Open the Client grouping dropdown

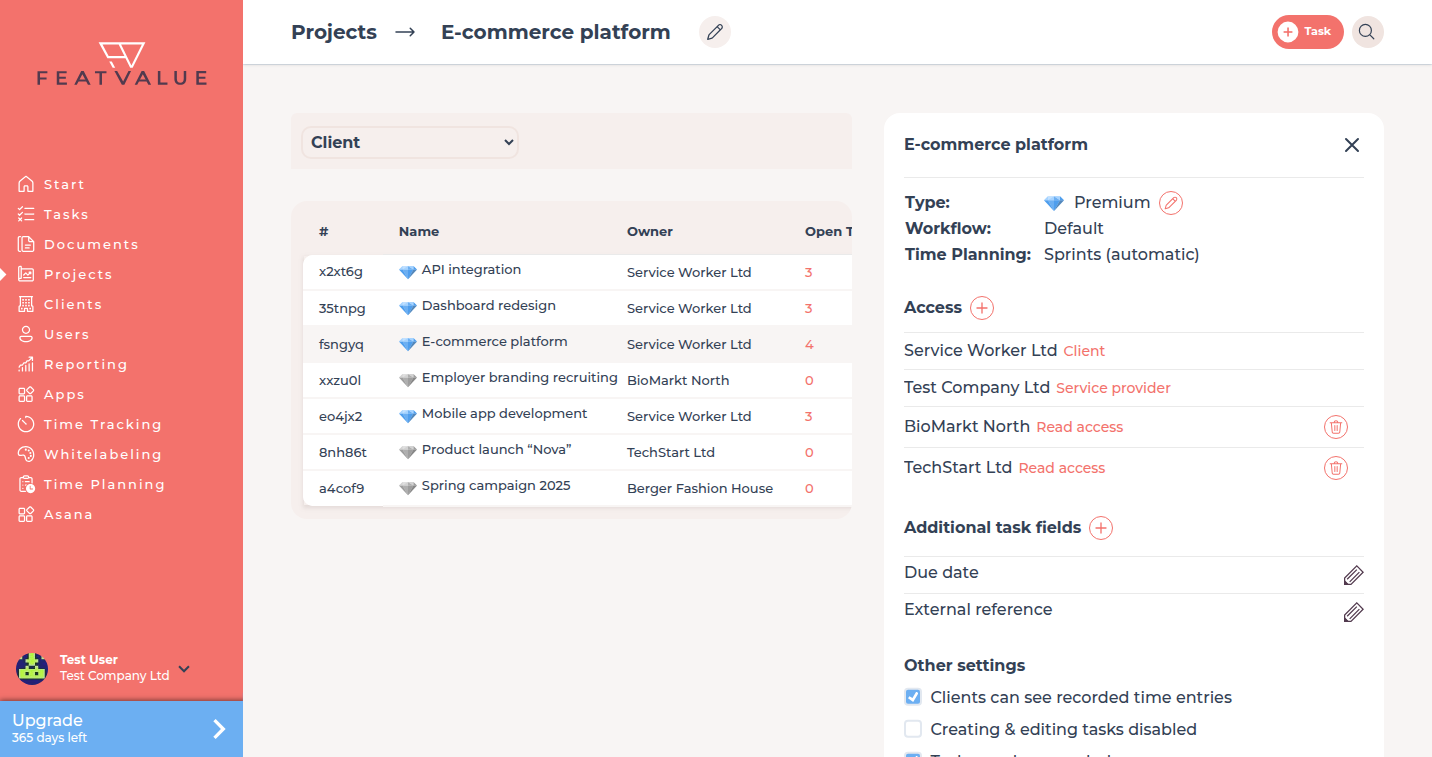click(x=410, y=142)
